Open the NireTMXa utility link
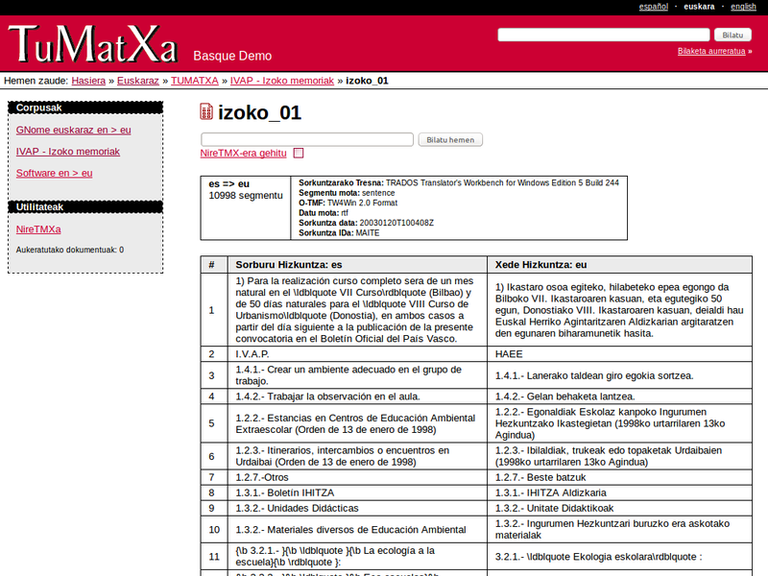The width and height of the screenshot is (768, 576). [38, 229]
